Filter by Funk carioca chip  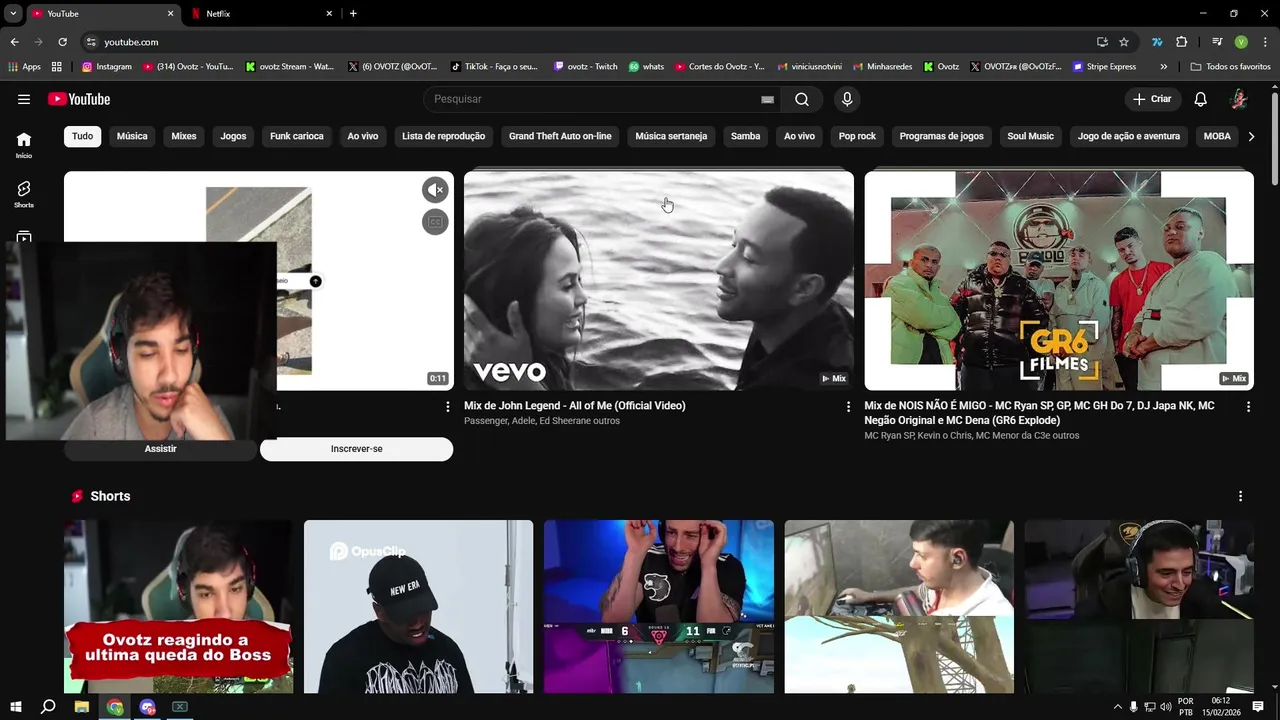coord(297,136)
